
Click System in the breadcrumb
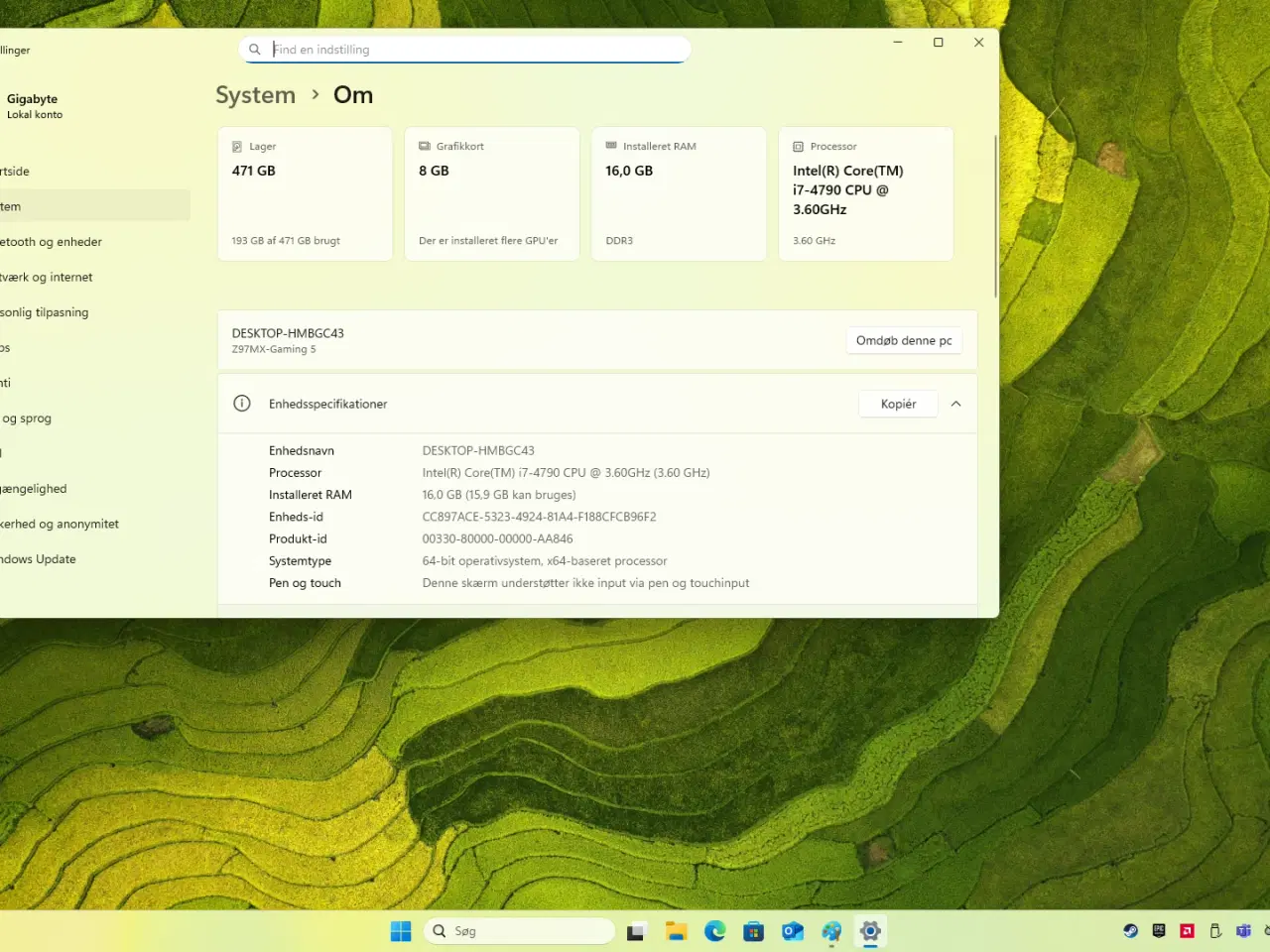(255, 95)
